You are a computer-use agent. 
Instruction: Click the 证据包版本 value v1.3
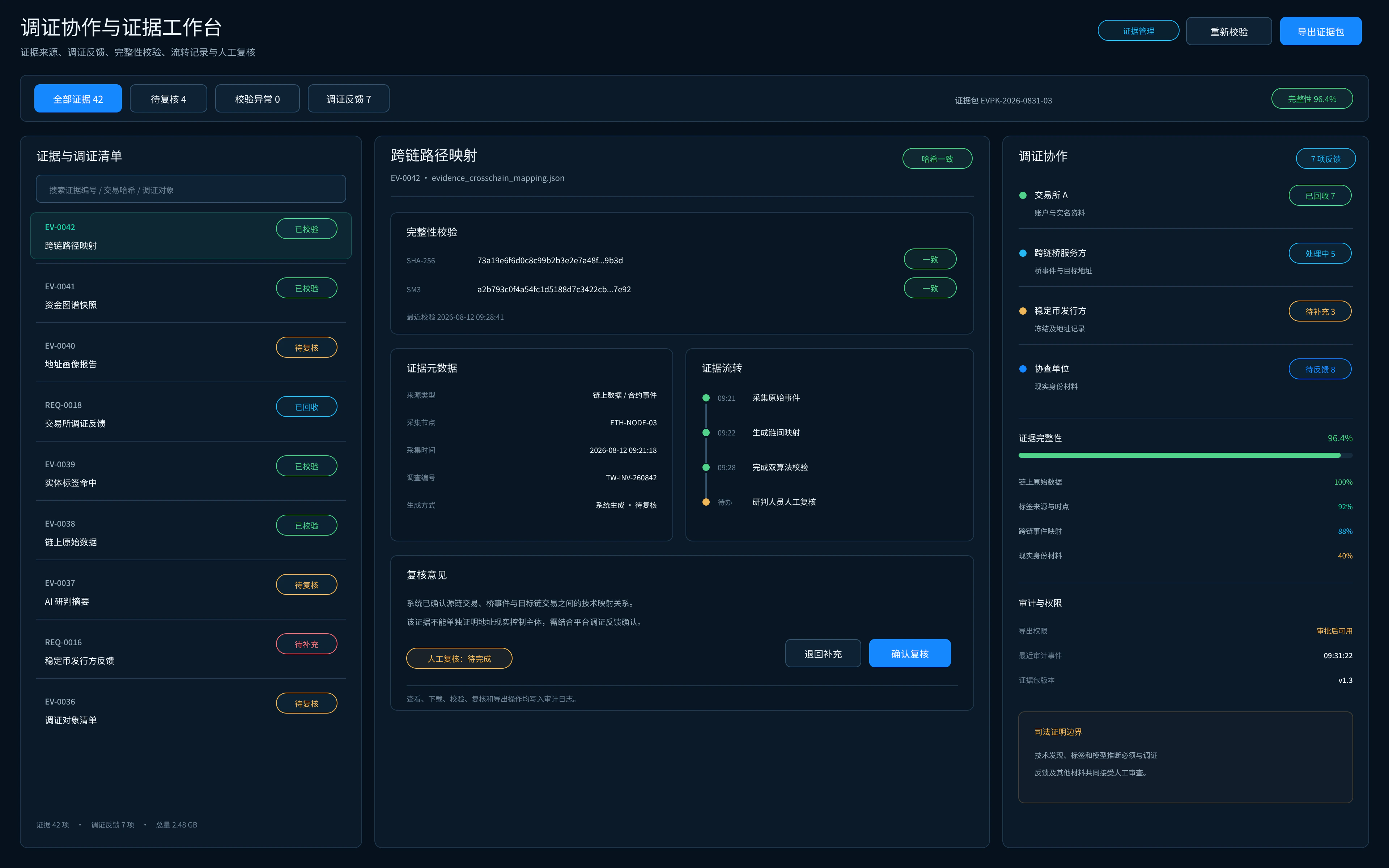tap(1345, 680)
